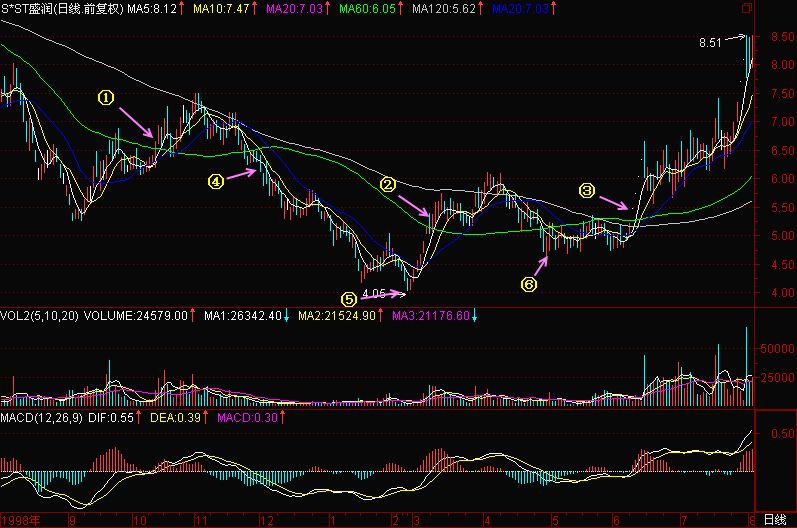This screenshot has height=528, width=797.
Task: Click the circled number 2 annotation marker
Action: point(388,184)
